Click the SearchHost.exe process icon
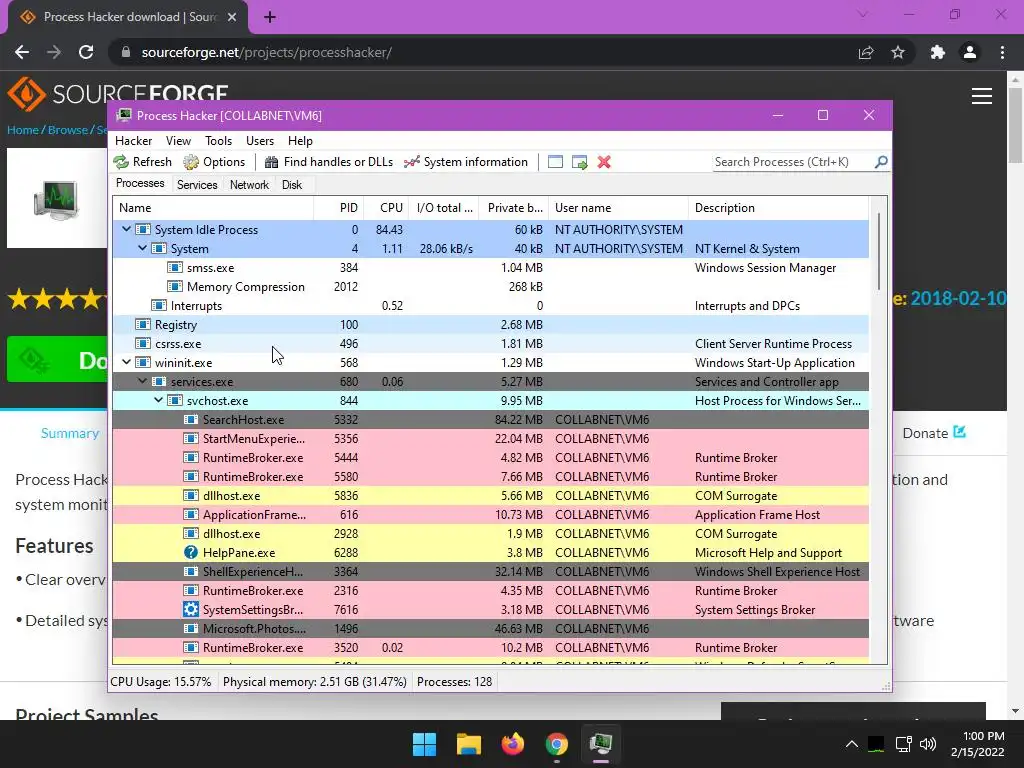This screenshot has width=1024, height=768. pyautogui.click(x=191, y=420)
